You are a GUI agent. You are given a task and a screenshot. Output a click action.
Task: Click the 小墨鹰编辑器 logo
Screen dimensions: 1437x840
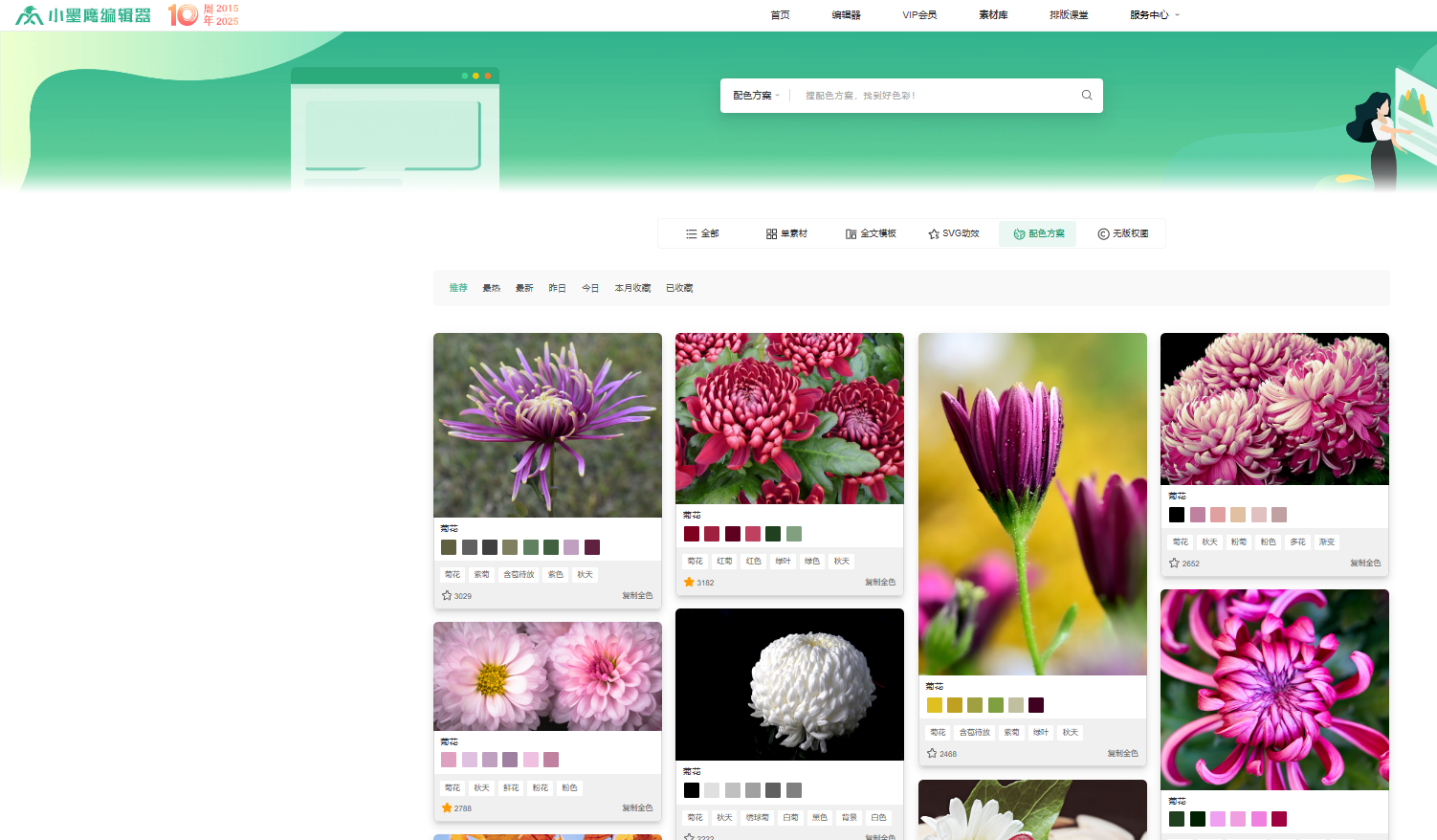83,15
